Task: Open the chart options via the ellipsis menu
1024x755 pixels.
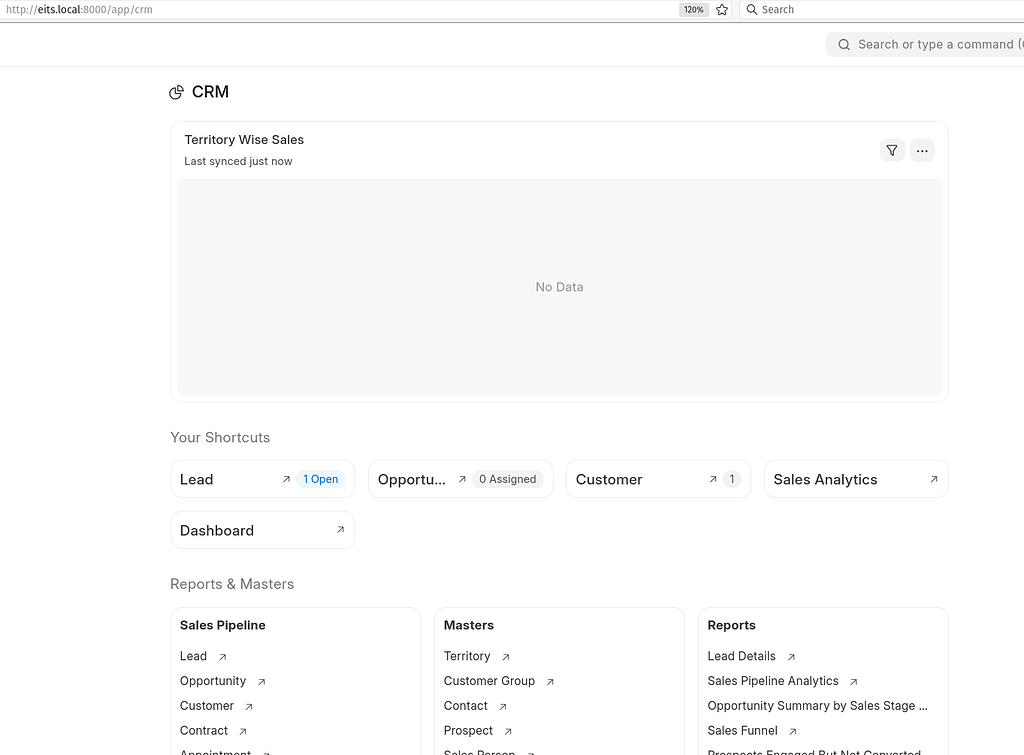Action: [922, 150]
